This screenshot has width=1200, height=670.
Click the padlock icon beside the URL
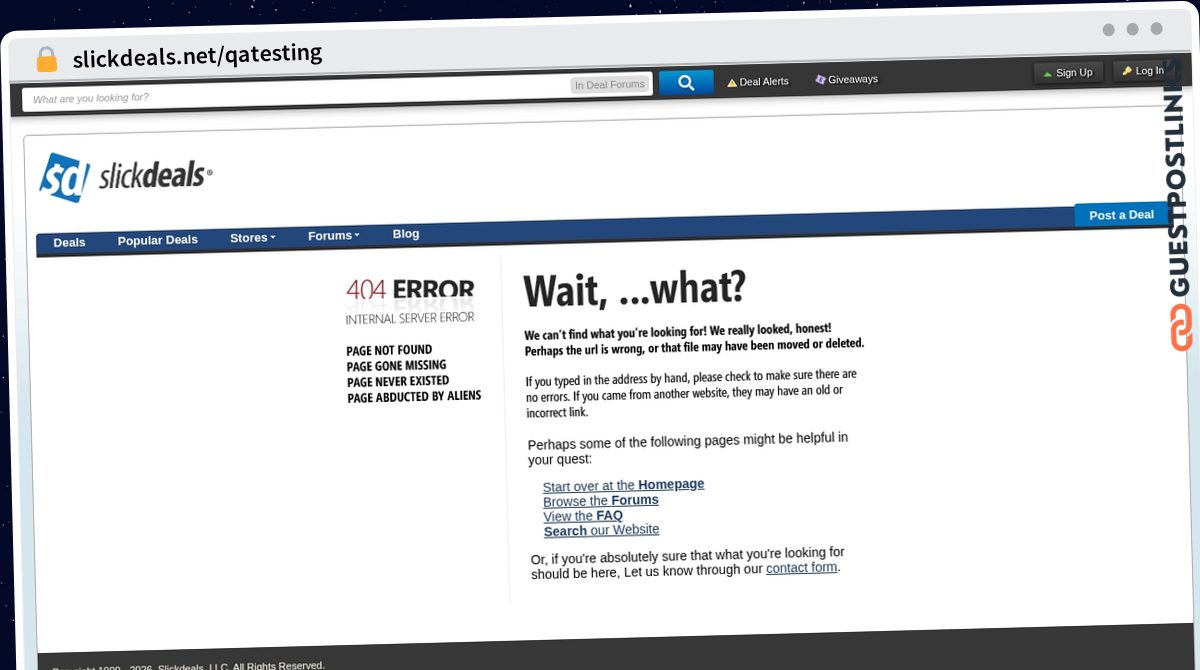46,59
